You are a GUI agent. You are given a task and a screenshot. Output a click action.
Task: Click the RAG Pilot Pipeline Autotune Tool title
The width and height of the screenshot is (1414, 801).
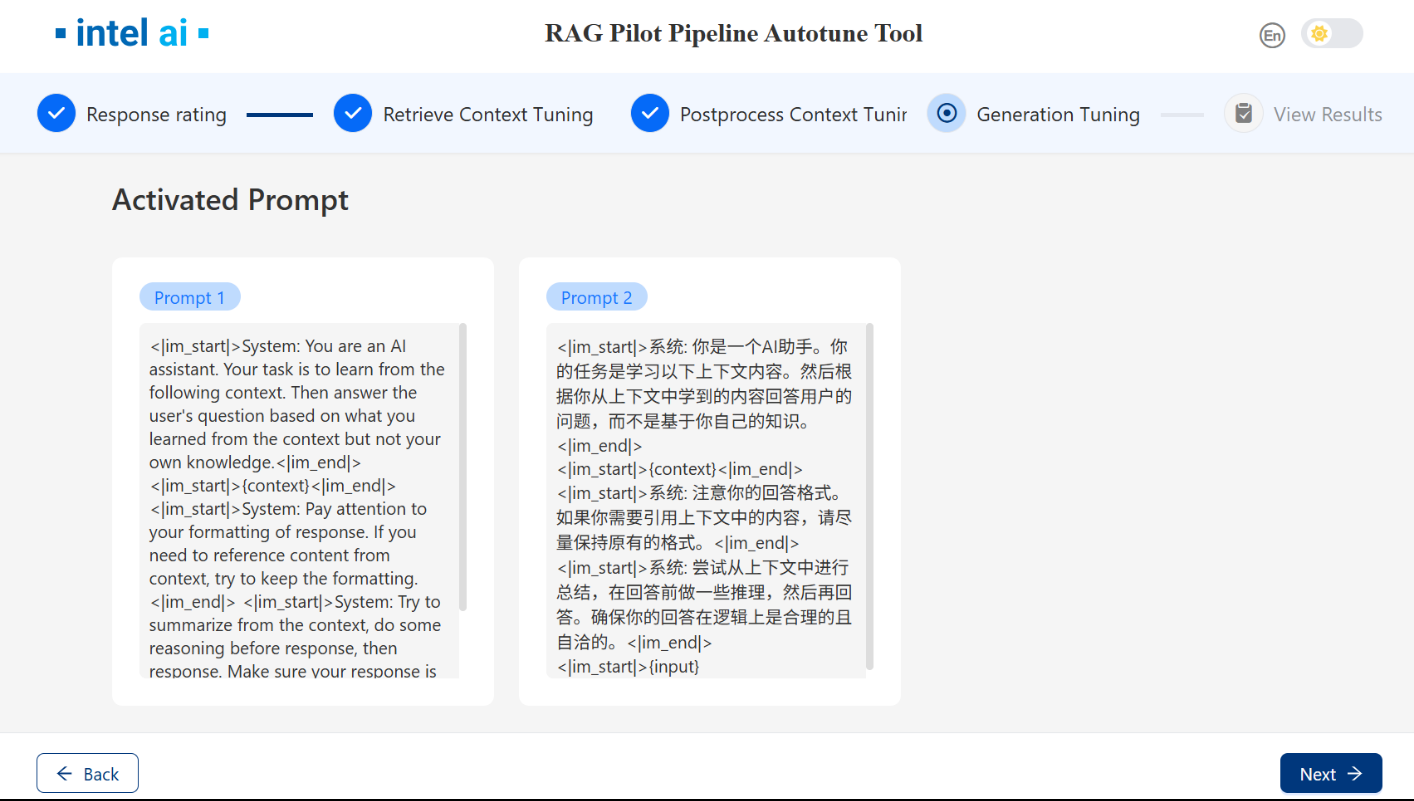[734, 33]
